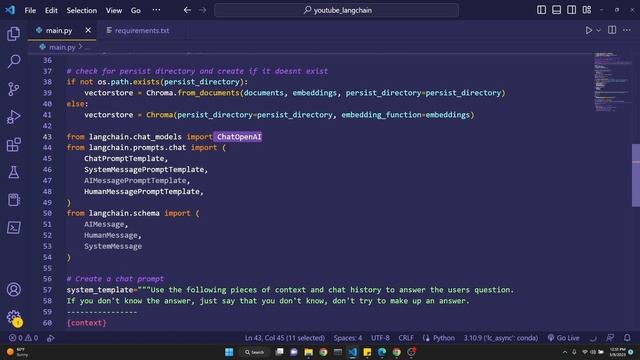The image size is (640, 360).
Task: Open the Windows Start menu
Action: (229, 352)
